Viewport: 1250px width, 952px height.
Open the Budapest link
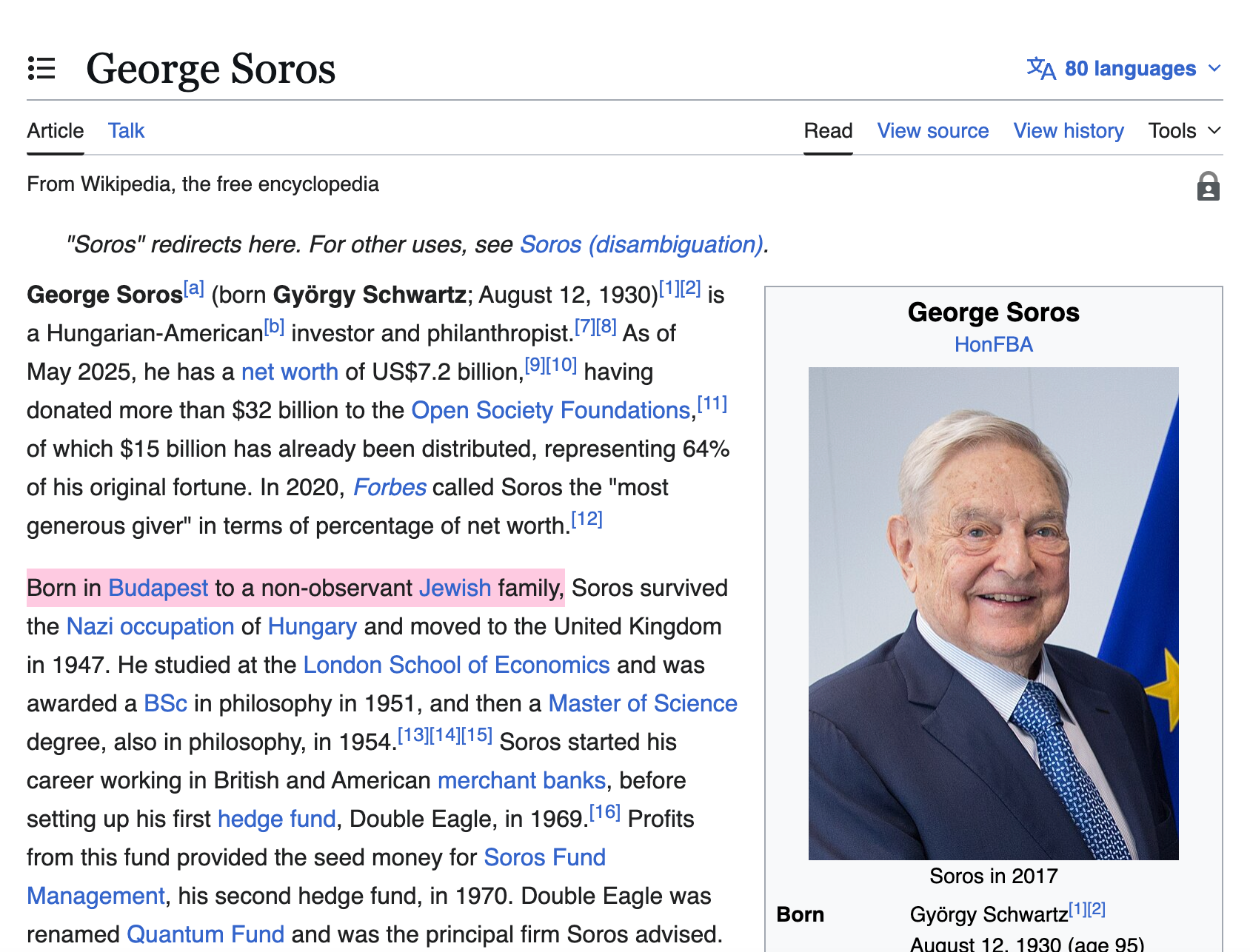[x=158, y=588]
